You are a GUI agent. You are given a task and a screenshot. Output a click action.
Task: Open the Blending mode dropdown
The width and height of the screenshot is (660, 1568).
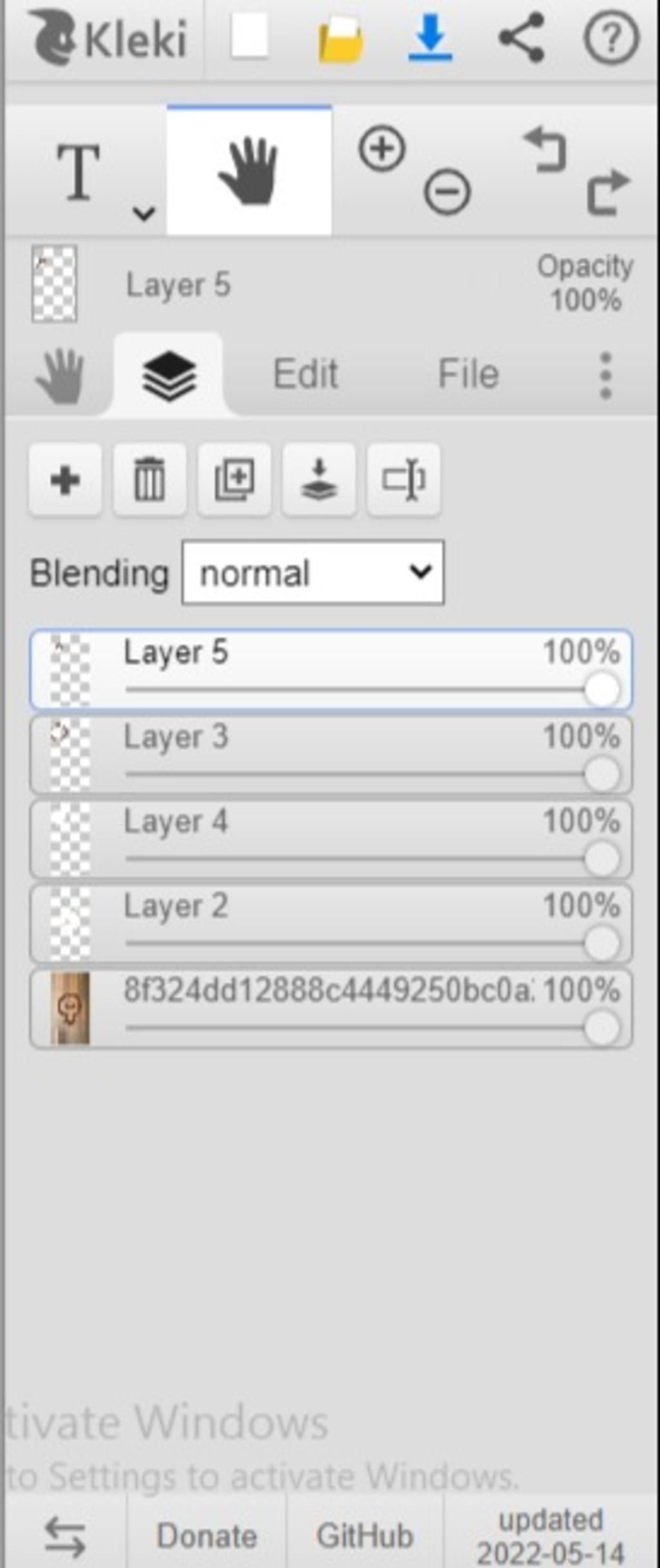point(313,573)
